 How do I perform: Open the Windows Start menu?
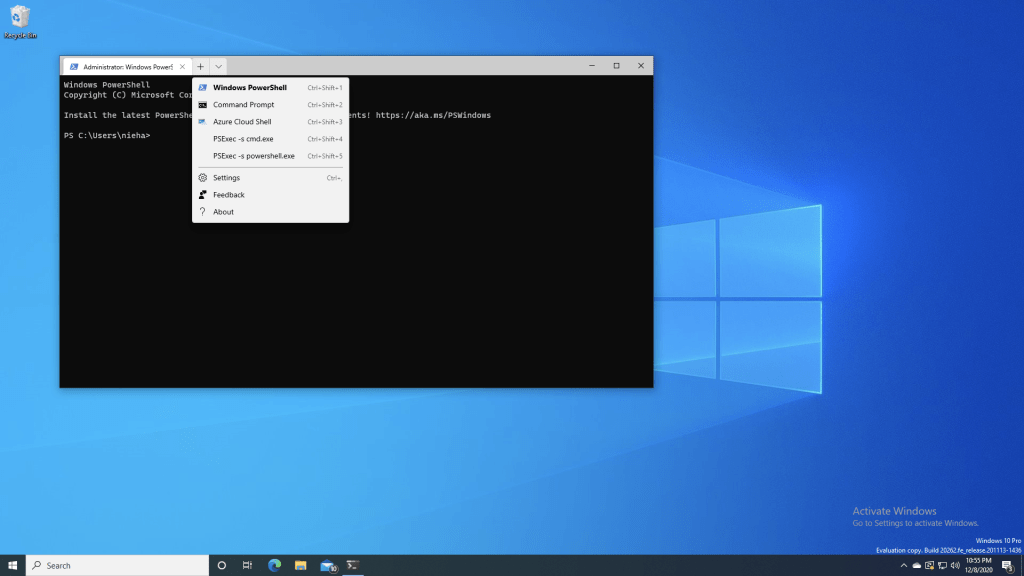13,565
